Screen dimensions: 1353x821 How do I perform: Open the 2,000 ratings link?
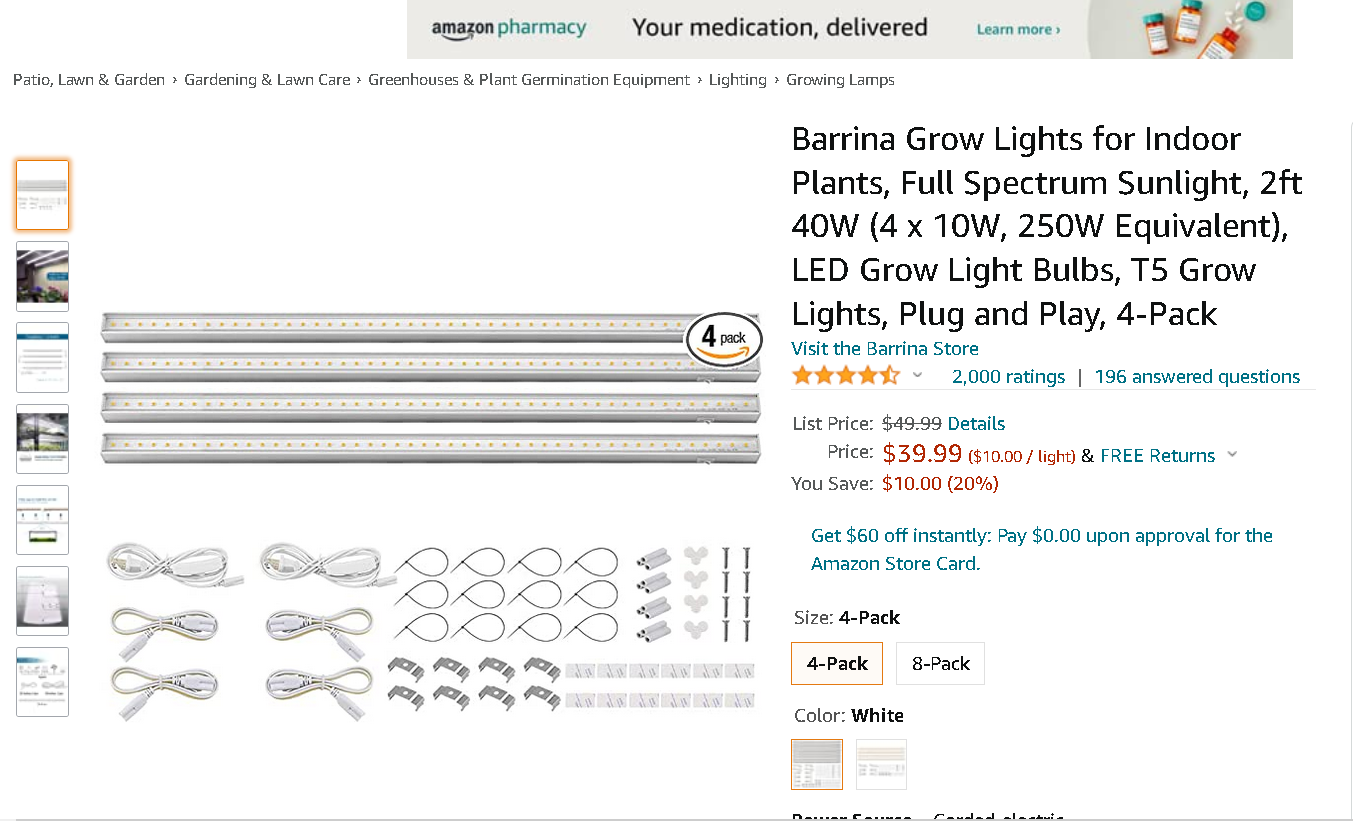(x=1008, y=376)
